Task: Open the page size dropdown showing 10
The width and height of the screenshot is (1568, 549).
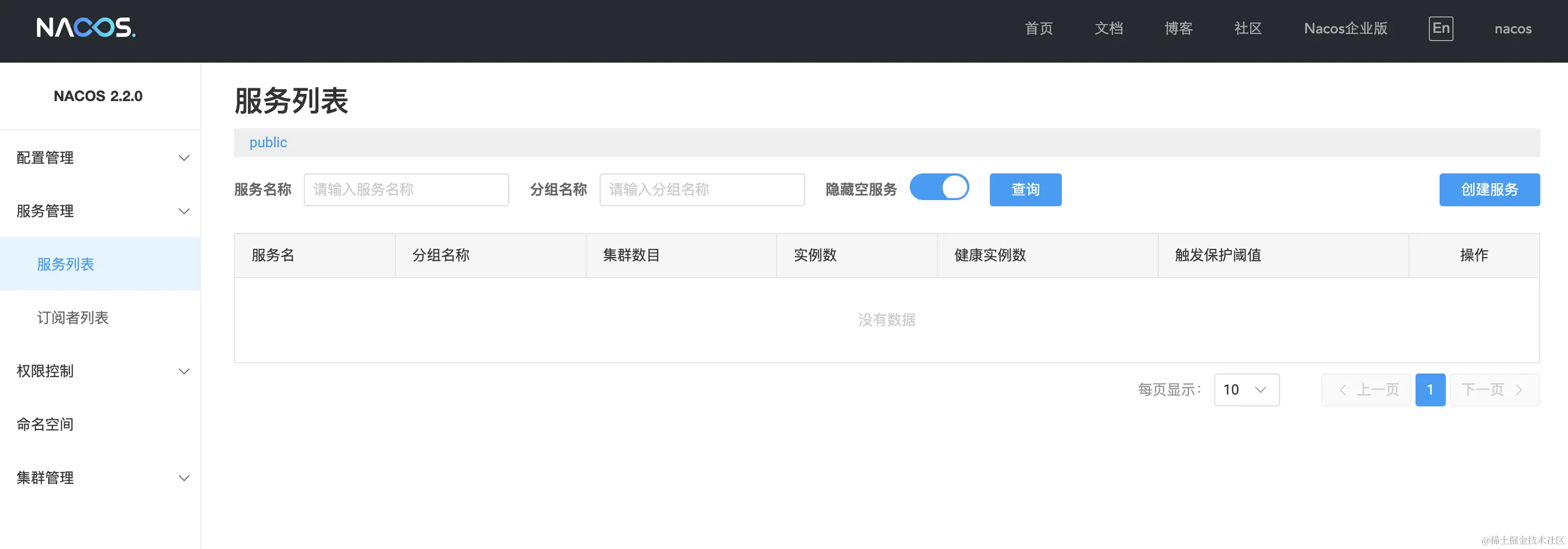Action: (1247, 389)
